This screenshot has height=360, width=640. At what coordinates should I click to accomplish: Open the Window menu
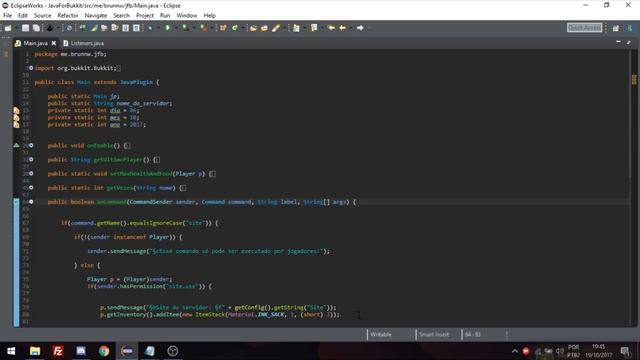187,16
